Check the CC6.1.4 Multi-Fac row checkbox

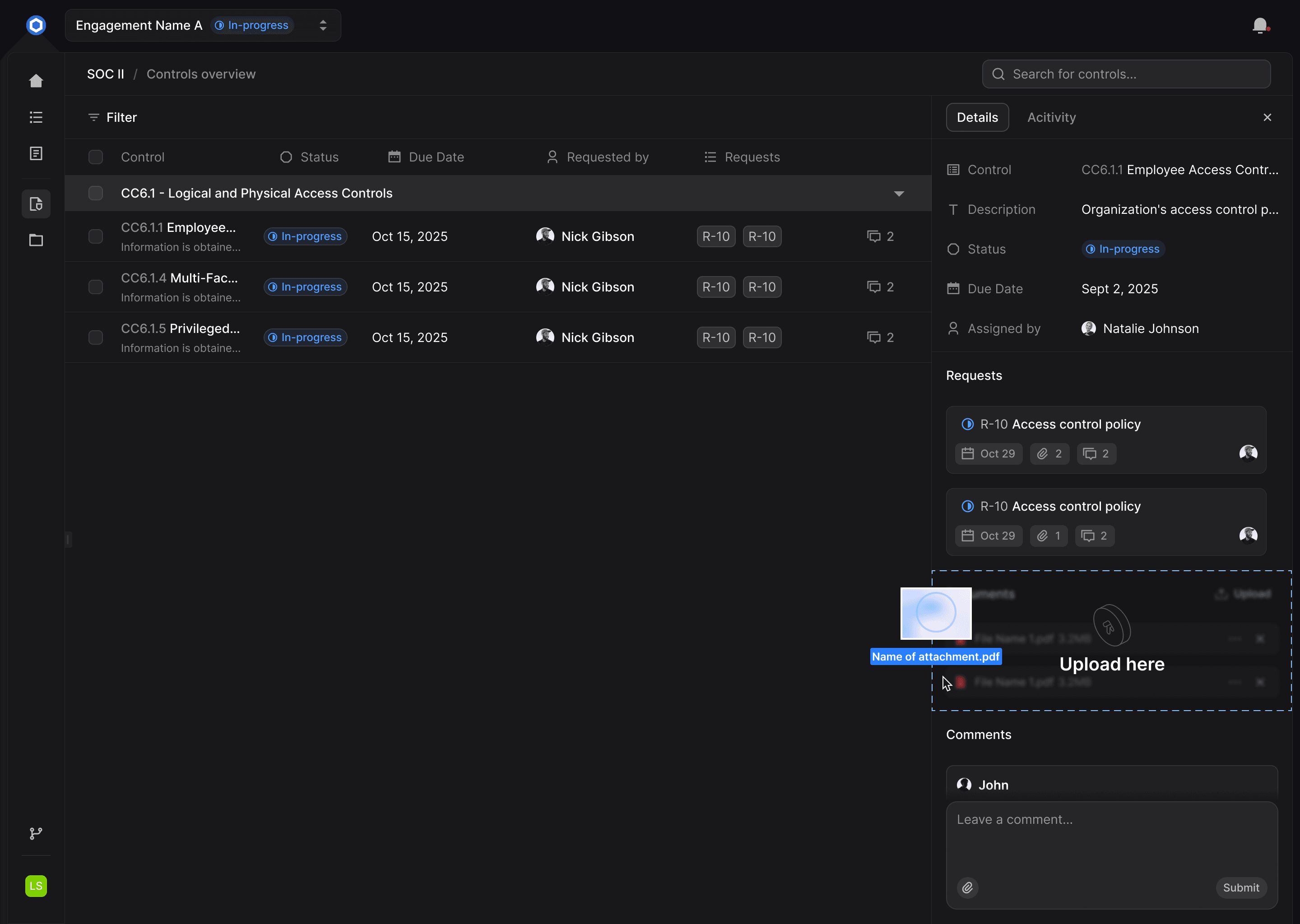point(96,287)
